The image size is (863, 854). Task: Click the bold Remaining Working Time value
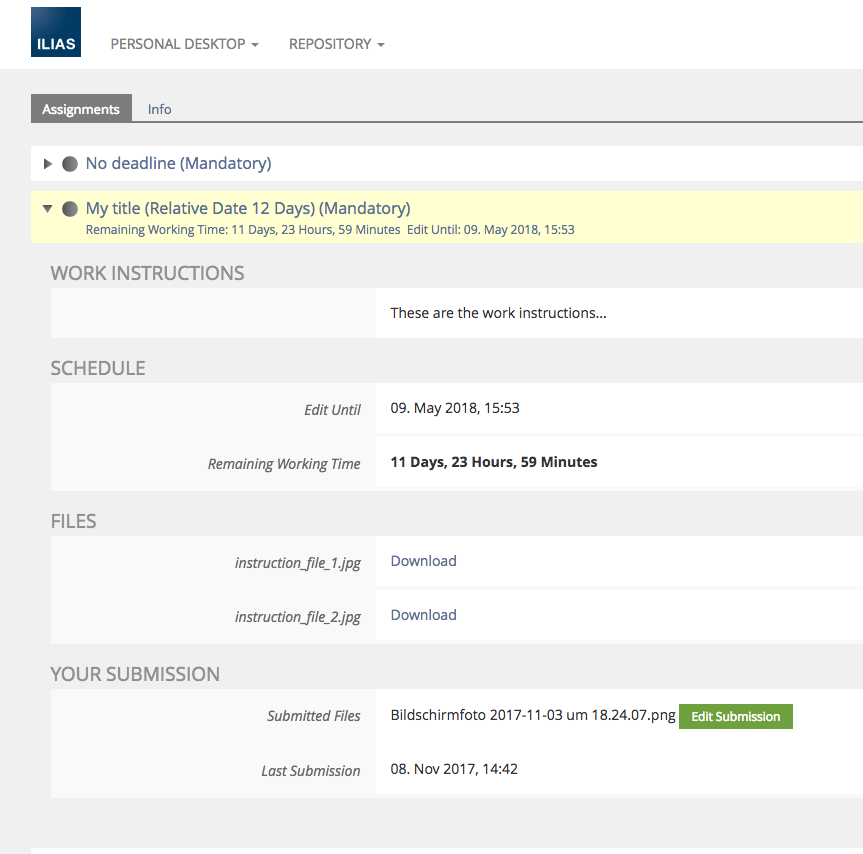tap(493, 462)
